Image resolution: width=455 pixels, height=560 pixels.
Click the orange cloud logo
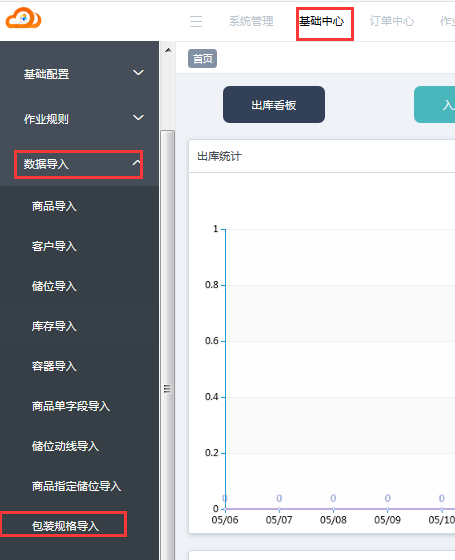point(23,18)
